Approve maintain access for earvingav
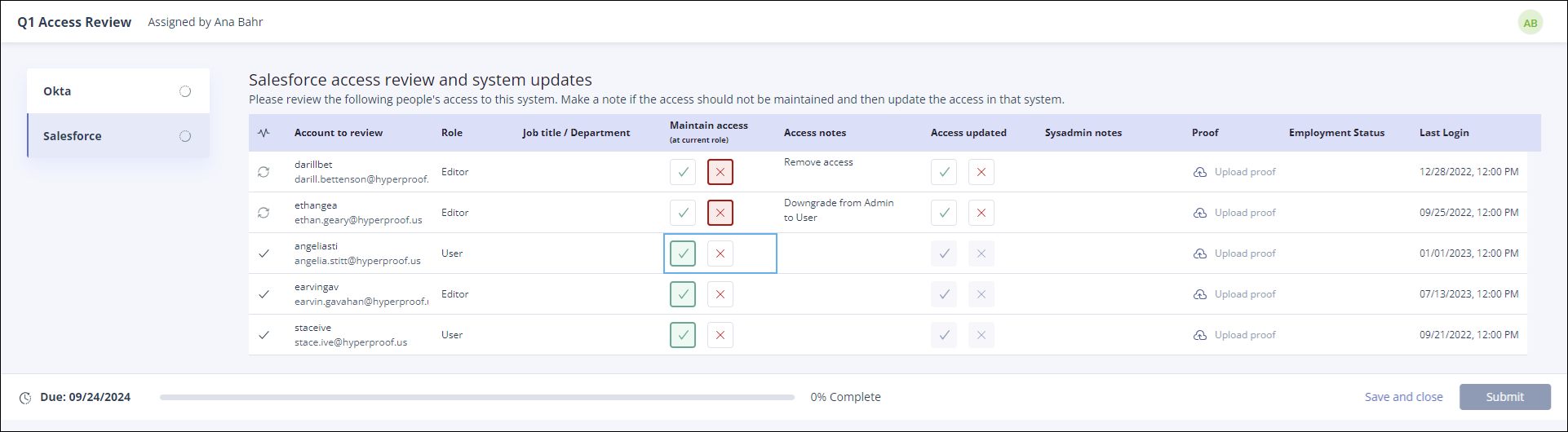The image size is (1568, 432). (683, 294)
